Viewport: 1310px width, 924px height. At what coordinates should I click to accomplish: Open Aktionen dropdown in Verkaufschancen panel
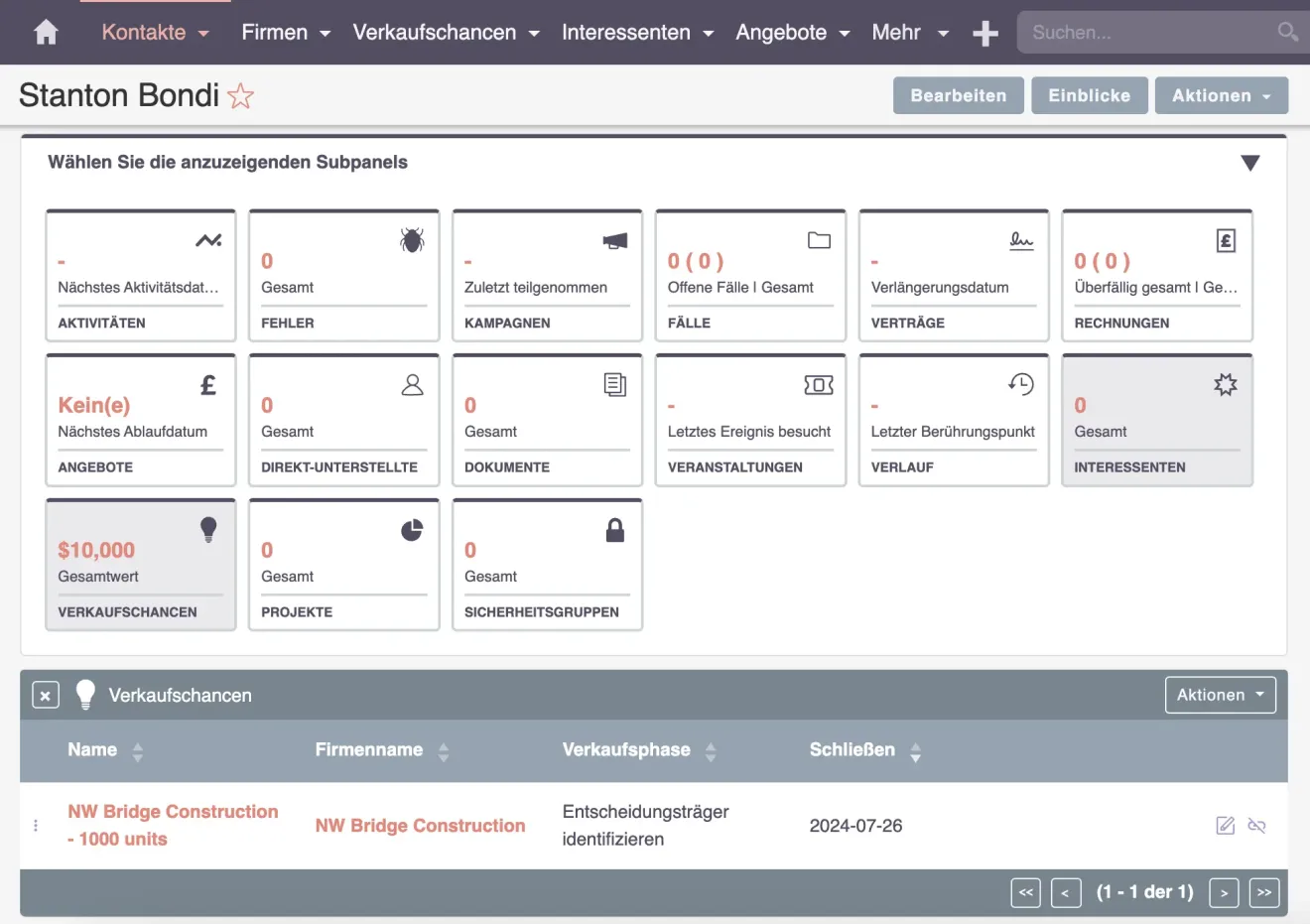pyautogui.click(x=1220, y=696)
